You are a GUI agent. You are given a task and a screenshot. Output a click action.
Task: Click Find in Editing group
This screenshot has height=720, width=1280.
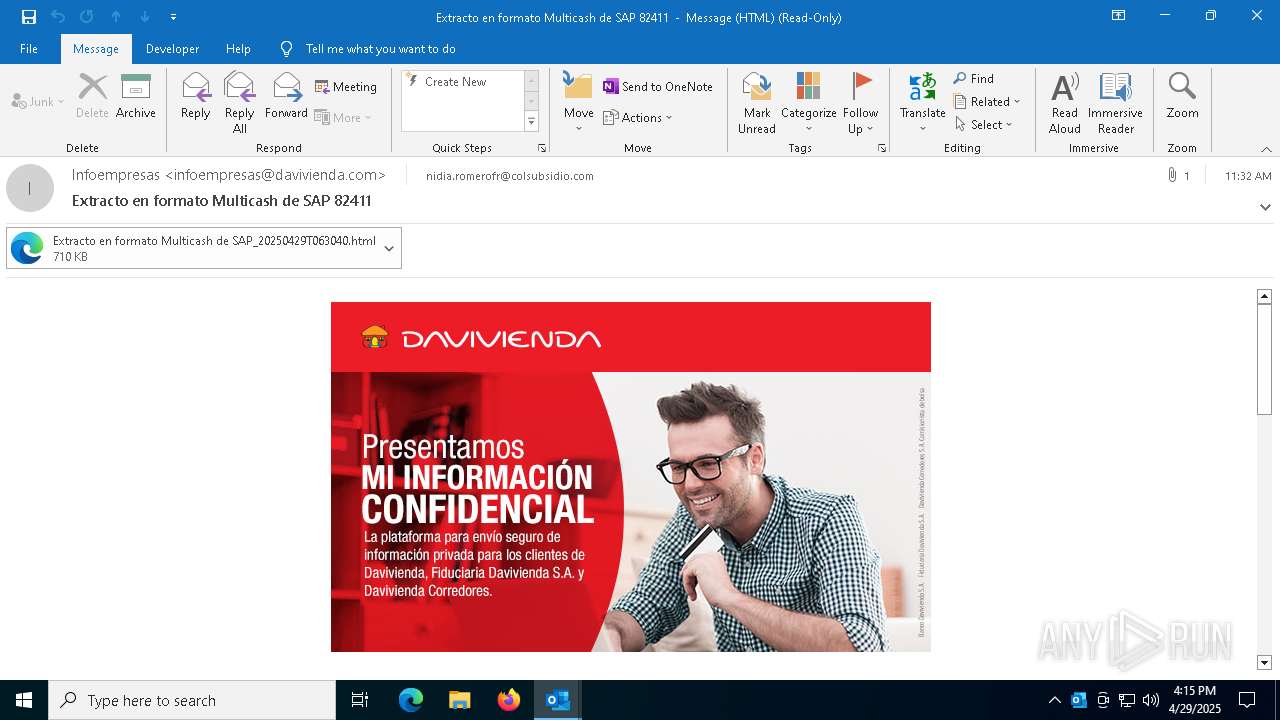click(x=974, y=79)
